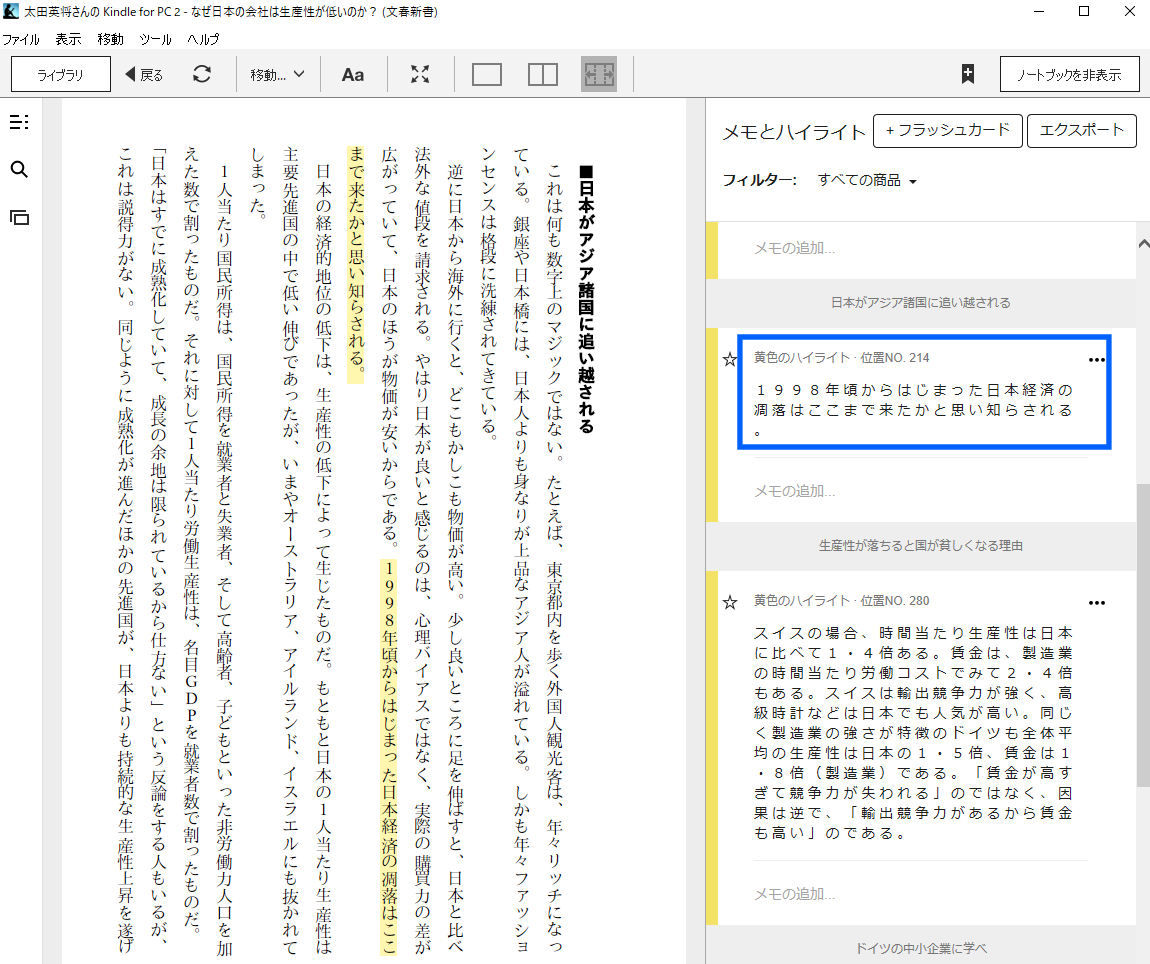Click the yellow highlighted まで来たかと思い知らされる text

pos(356,264)
